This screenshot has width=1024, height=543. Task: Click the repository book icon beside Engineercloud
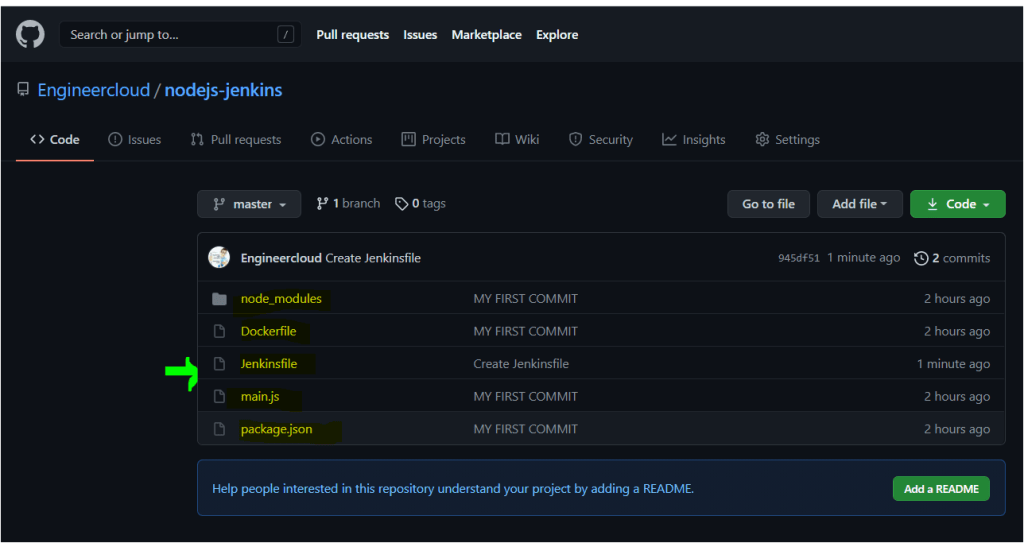24,90
